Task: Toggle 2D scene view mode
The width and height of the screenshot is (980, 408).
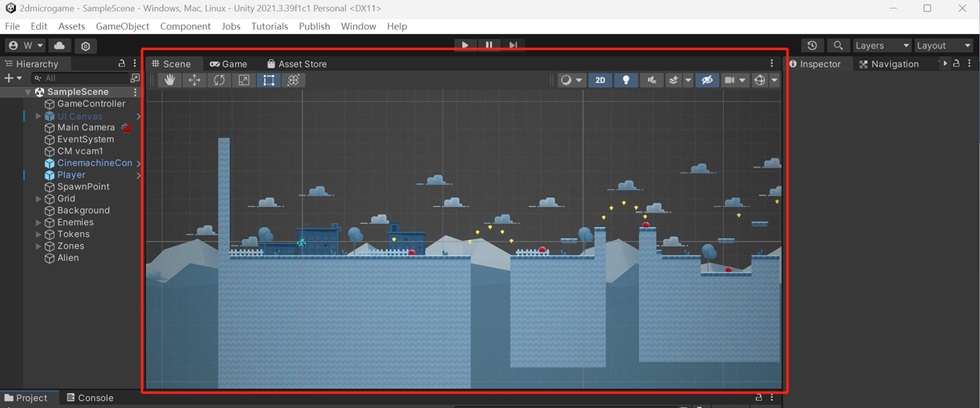Action: click(600, 80)
